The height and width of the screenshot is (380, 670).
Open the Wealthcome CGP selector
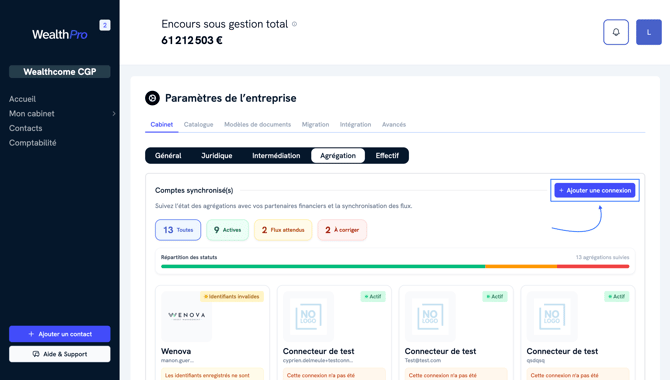60,72
